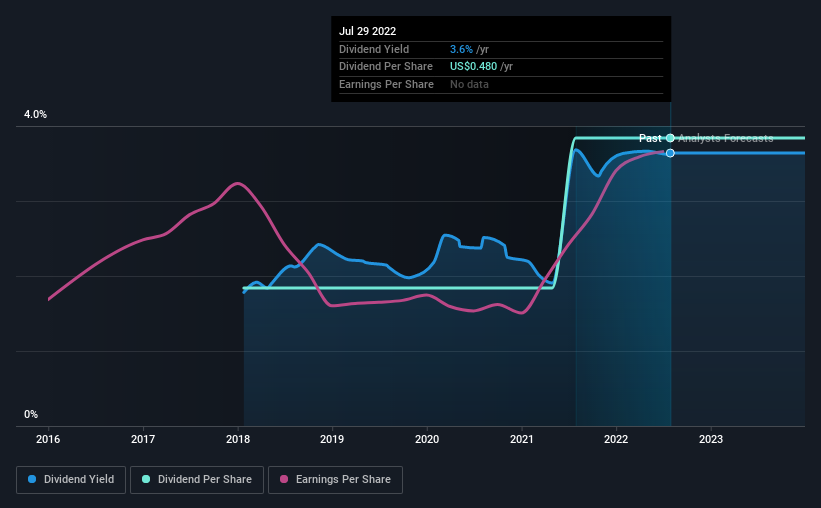
Task: Click the Jul 29 2022 tooltip date
Action: pyautogui.click(x=368, y=31)
